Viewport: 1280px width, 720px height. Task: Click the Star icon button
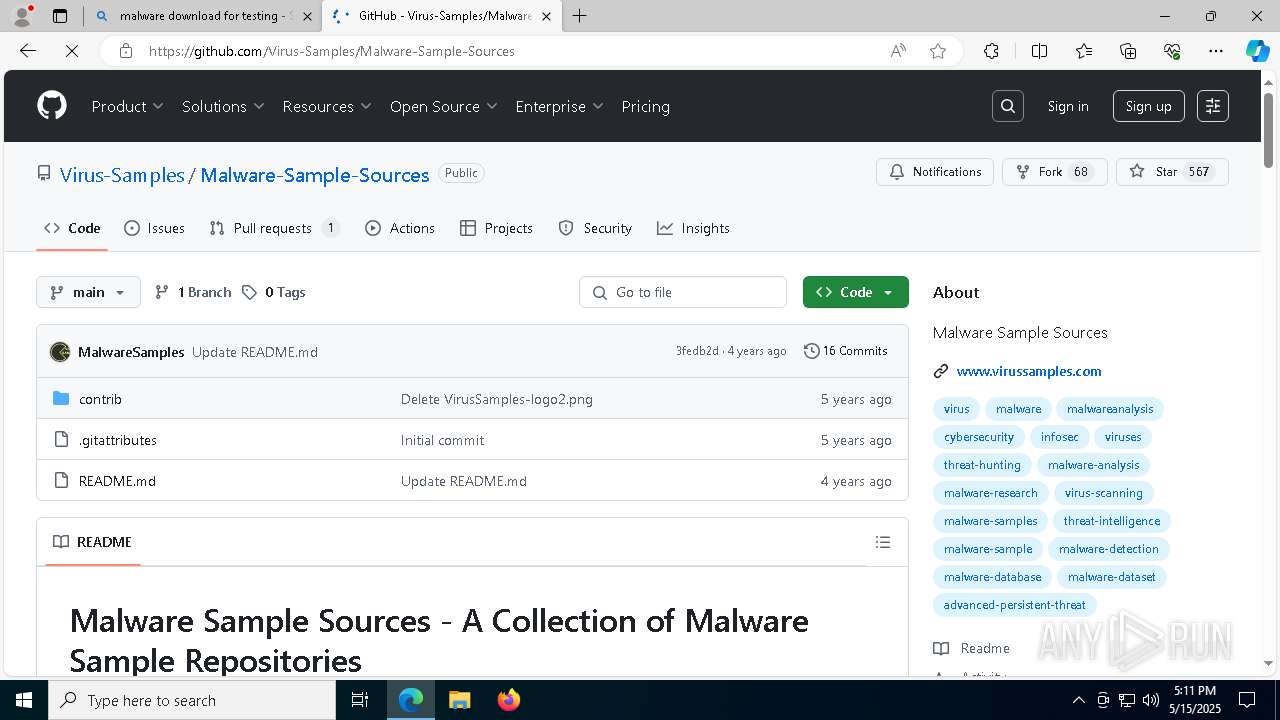point(1172,172)
